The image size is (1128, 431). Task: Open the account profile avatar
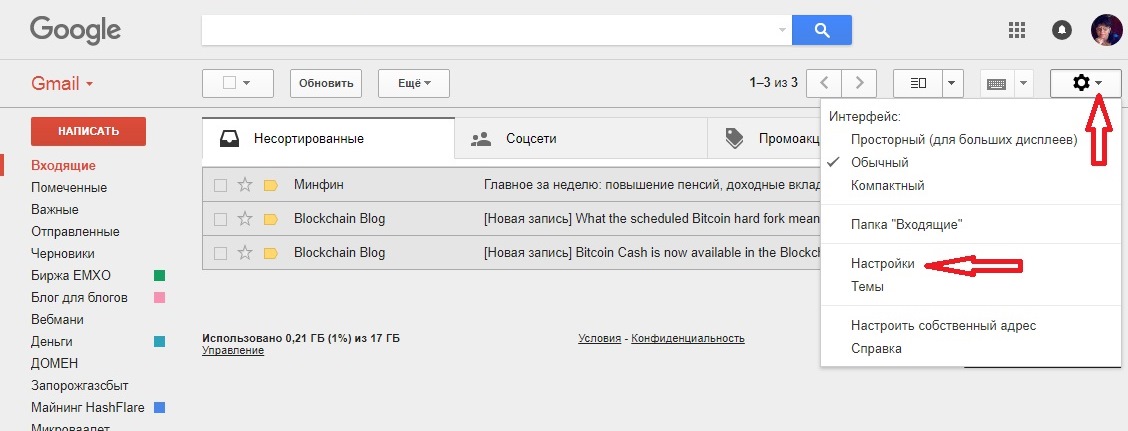click(1106, 30)
